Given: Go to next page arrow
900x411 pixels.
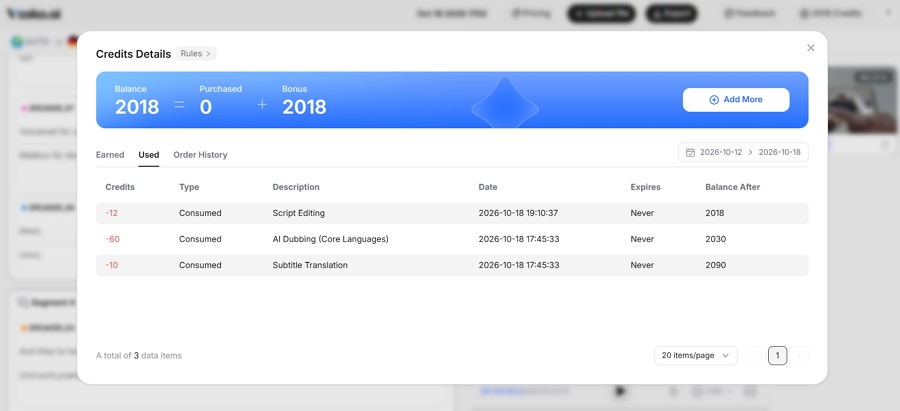Looking at the screenshot, I should click(x=799, y=356).
